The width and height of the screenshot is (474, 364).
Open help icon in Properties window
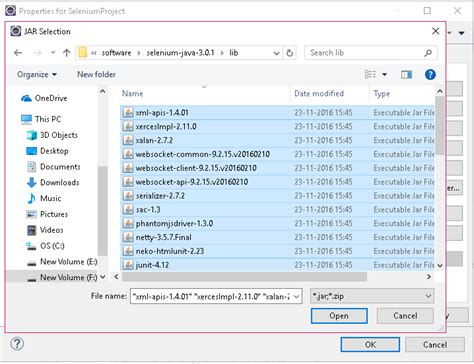[17, 344]
